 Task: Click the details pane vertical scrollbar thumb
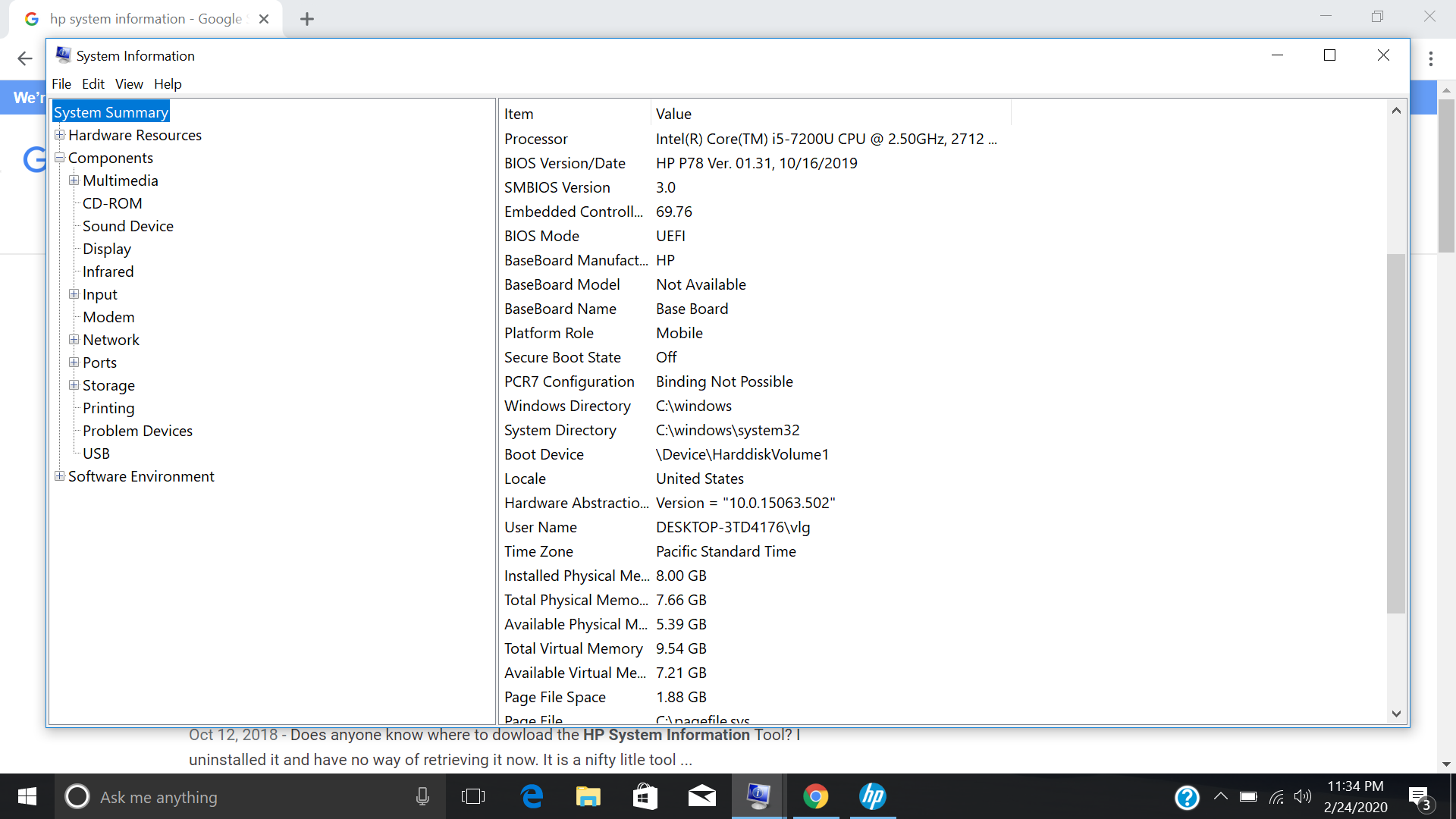point(1396,434)
